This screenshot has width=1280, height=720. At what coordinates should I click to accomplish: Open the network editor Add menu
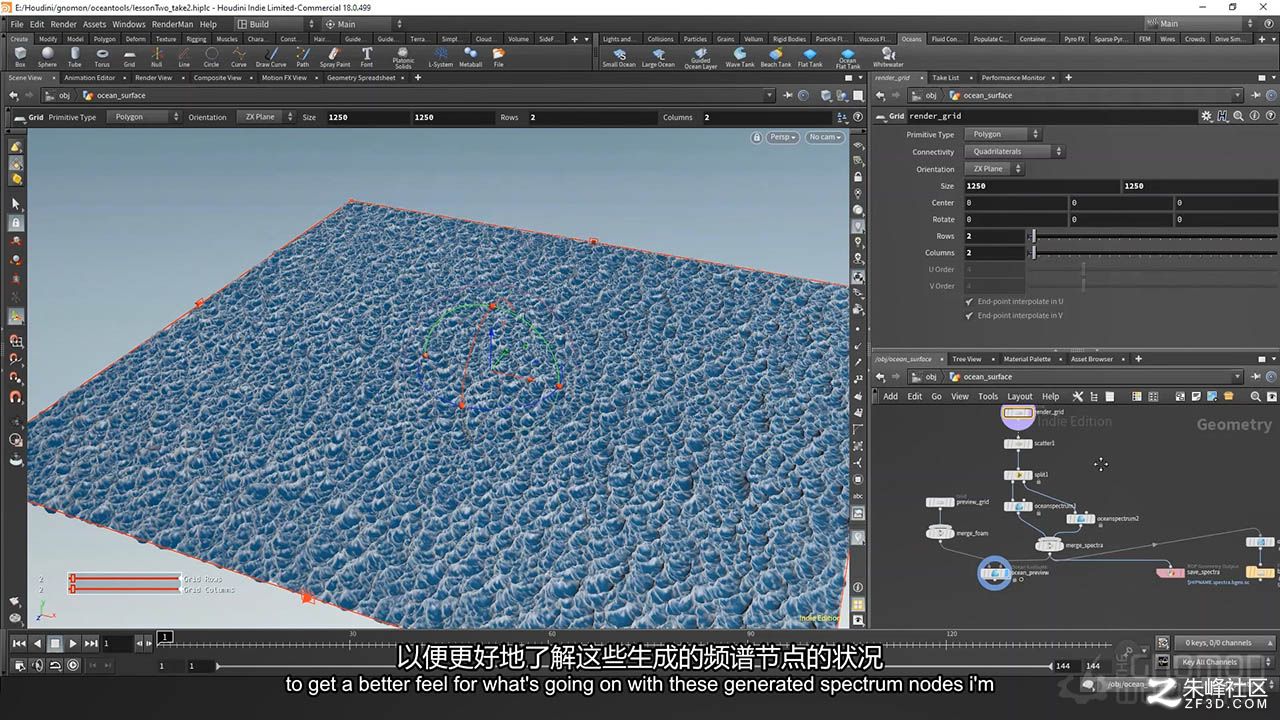890,396
